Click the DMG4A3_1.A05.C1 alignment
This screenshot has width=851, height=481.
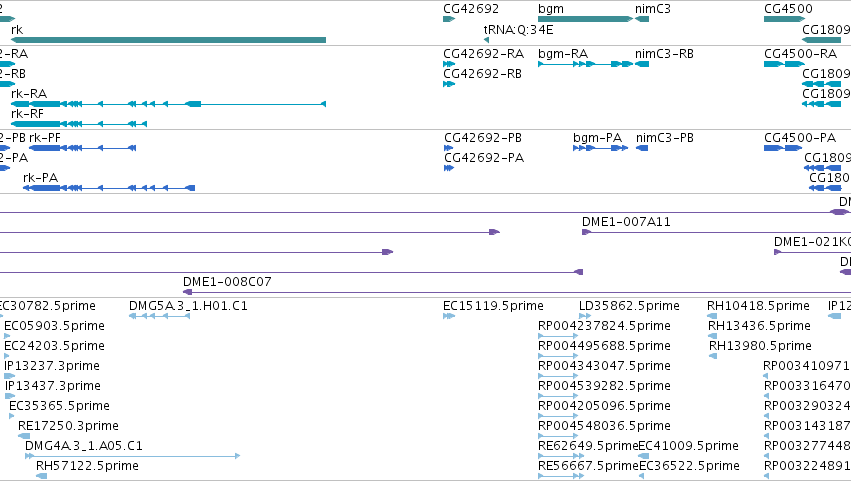pos(132,456)
